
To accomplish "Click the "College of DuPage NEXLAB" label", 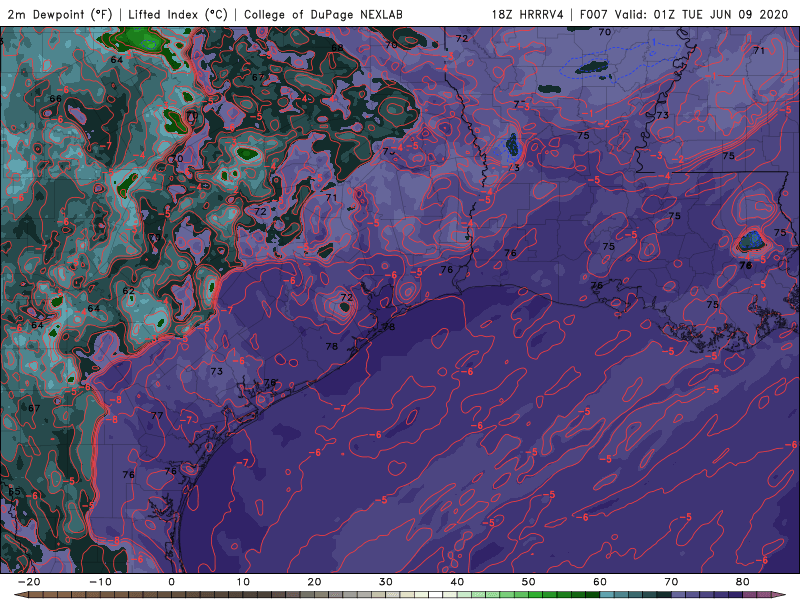I will 323,14.
